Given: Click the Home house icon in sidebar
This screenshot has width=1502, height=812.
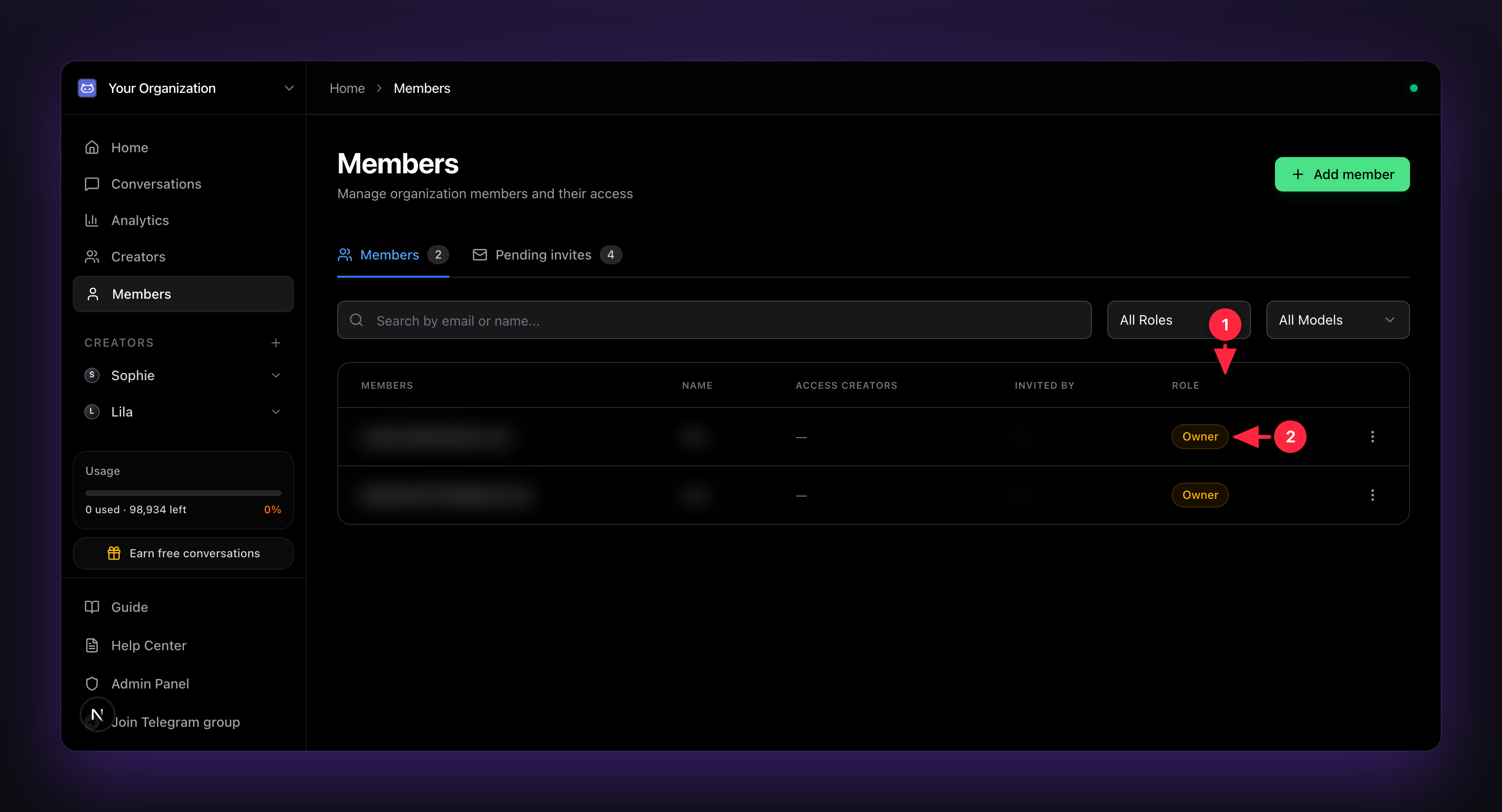Looking at the screenshot, I should pos(91,147).
